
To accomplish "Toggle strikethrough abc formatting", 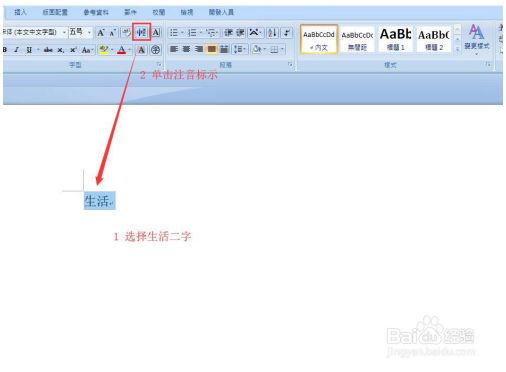I will point(48,50).
